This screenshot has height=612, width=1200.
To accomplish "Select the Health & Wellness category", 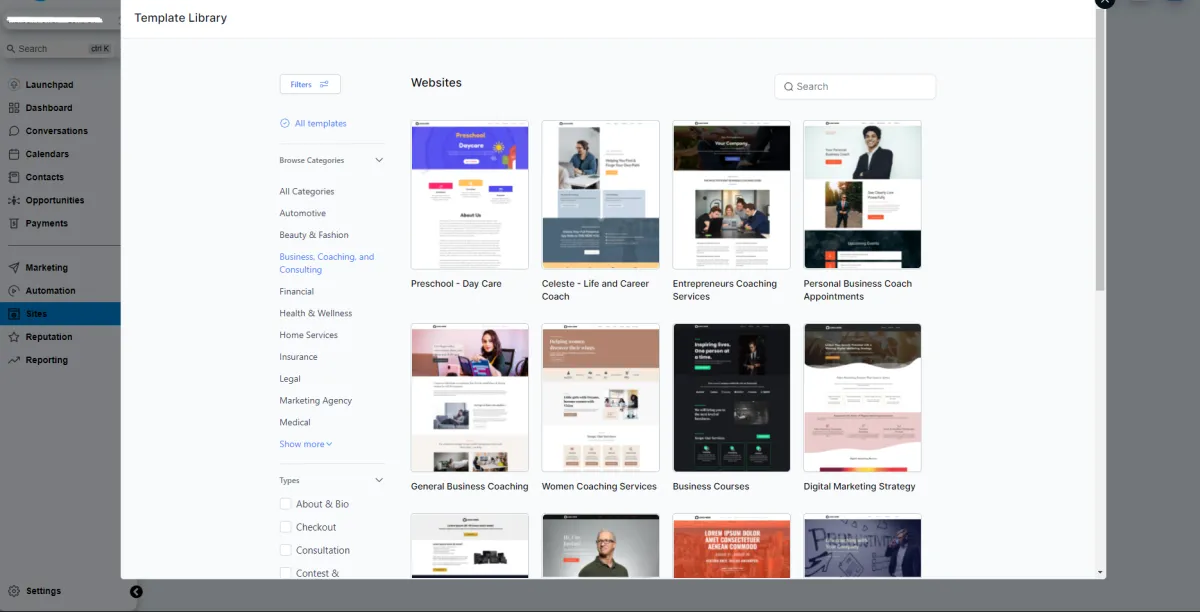I will tap(316, 314).
